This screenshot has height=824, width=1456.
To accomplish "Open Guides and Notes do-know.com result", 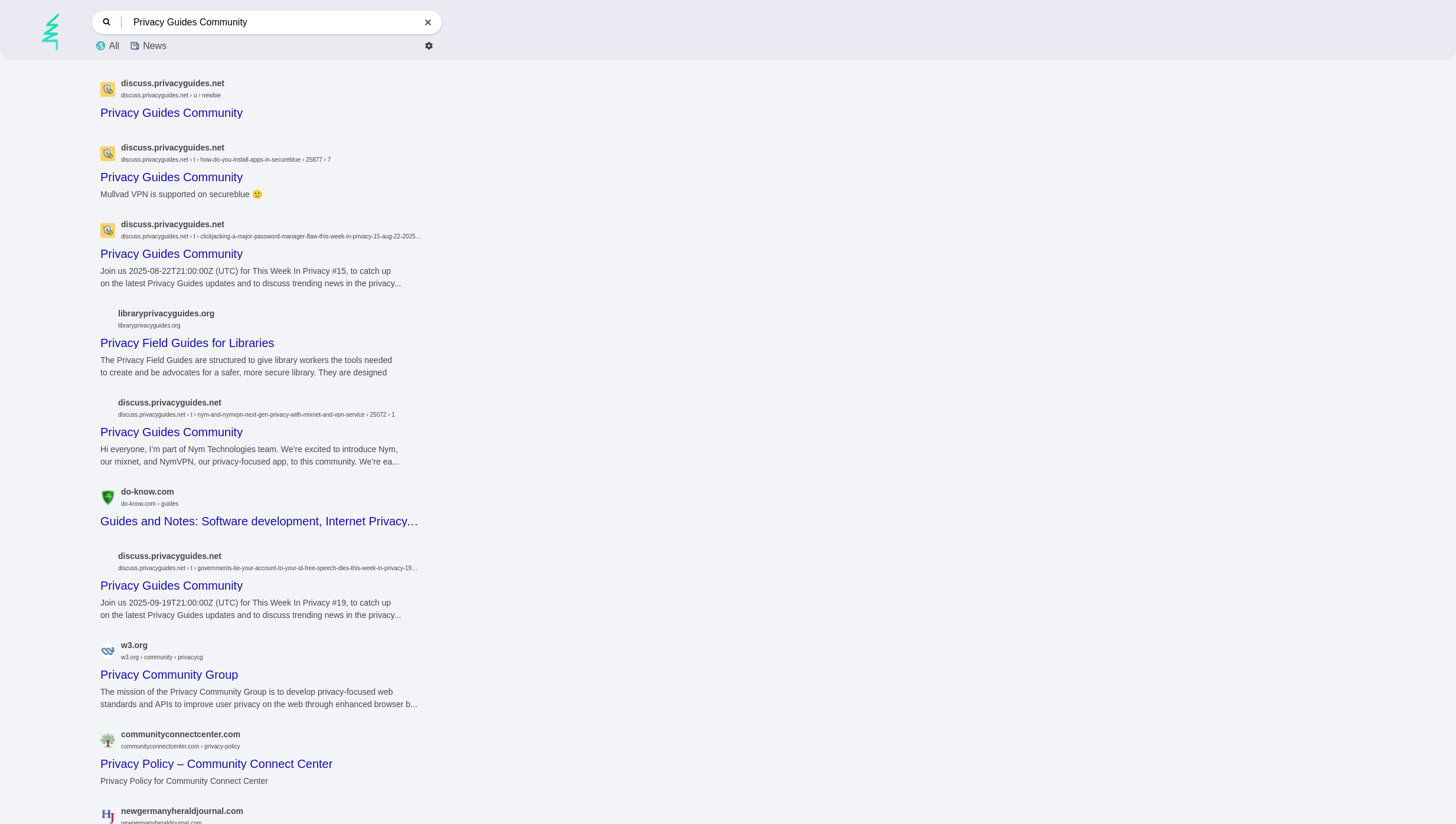I will click(x=259, y=521).
